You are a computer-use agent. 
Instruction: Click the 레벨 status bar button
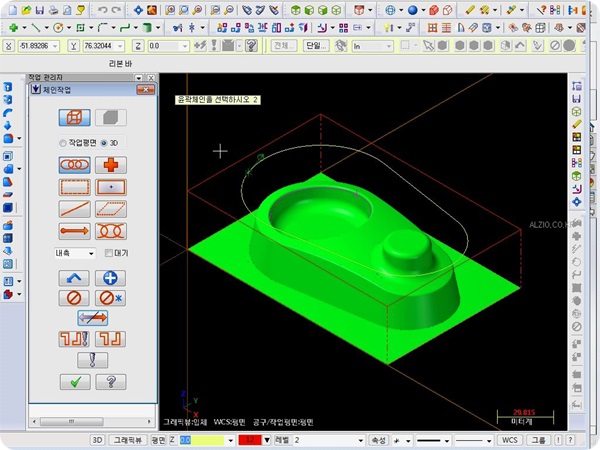(282, 440)
